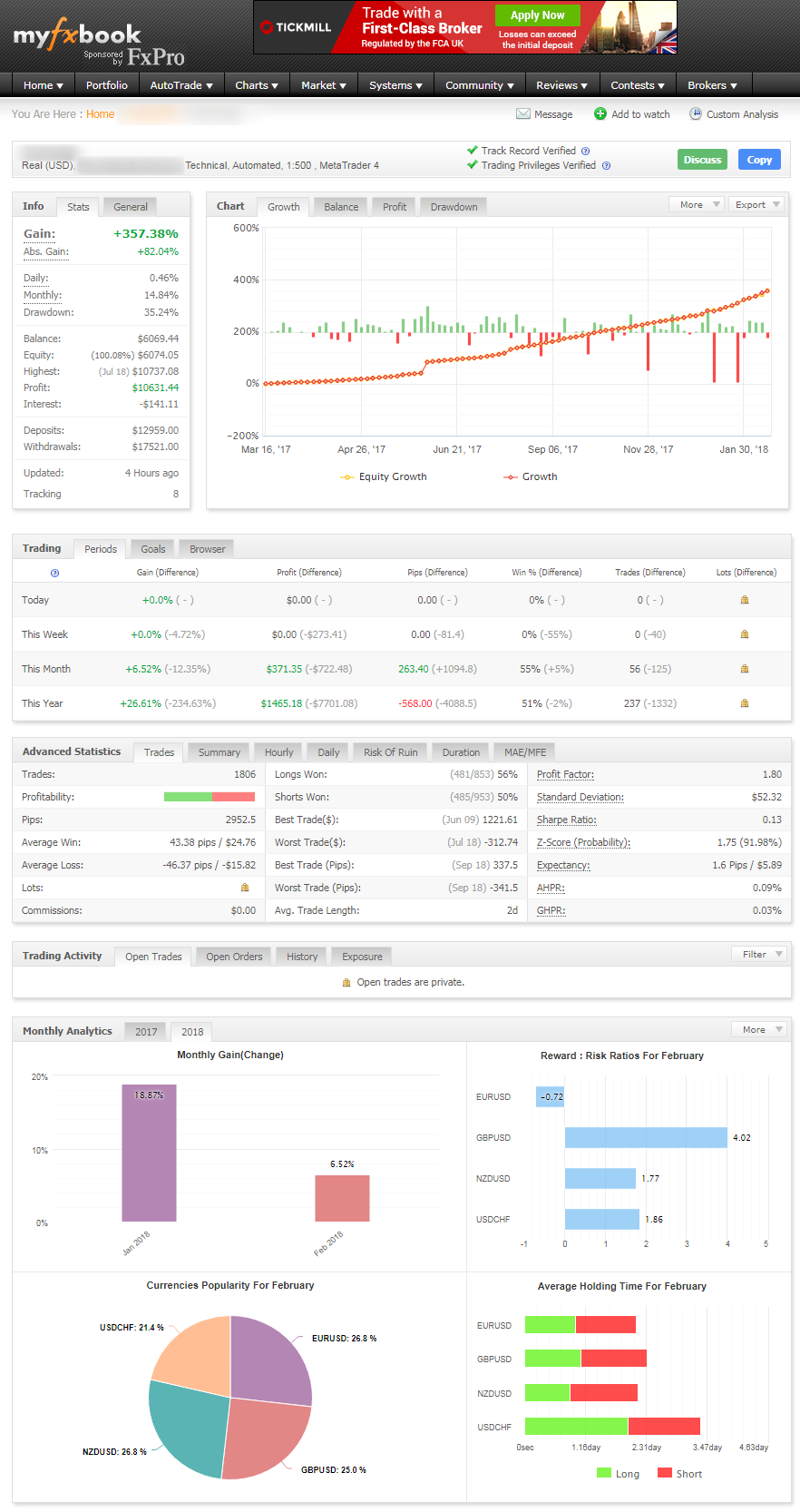Switch to the Drawdown chart tab
The image size is (800, 1512).
point(454,207)
